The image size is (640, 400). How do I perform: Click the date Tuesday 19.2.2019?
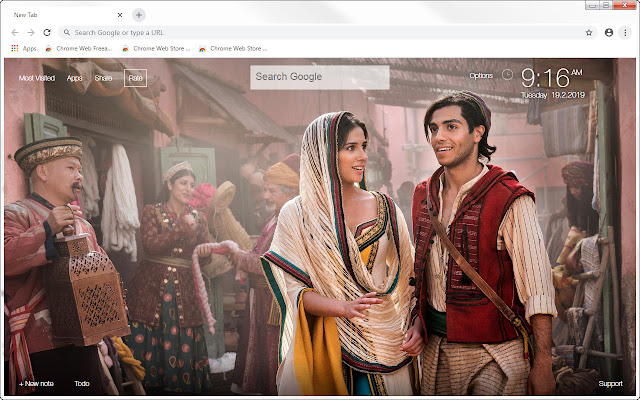(553, 95)
